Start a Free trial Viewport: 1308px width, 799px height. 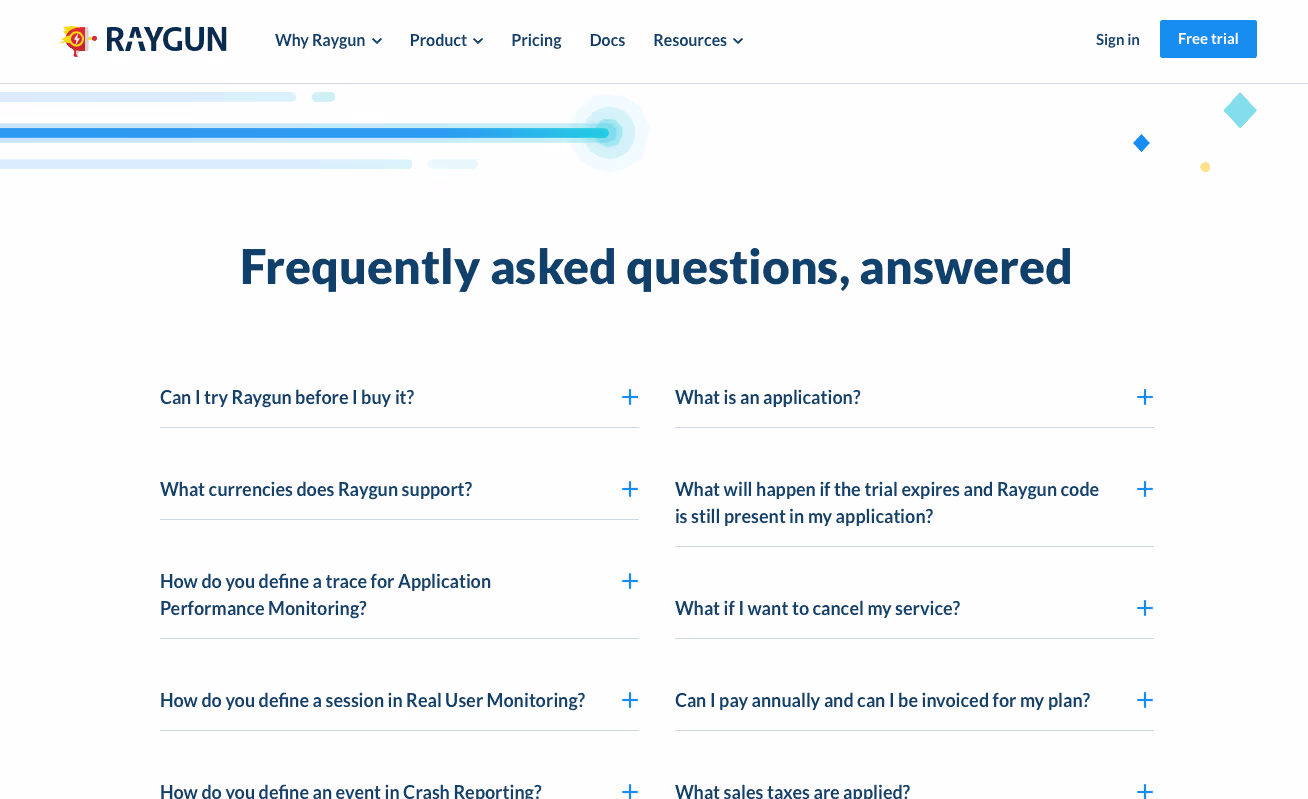1208,39
